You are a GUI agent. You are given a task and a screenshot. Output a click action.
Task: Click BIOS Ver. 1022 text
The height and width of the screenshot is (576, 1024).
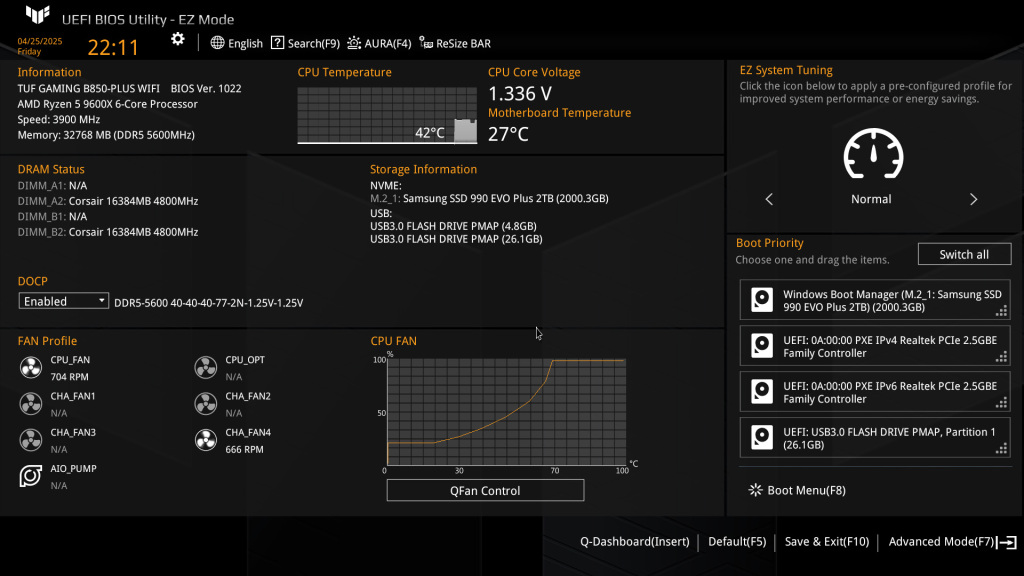tap(206, 88)
